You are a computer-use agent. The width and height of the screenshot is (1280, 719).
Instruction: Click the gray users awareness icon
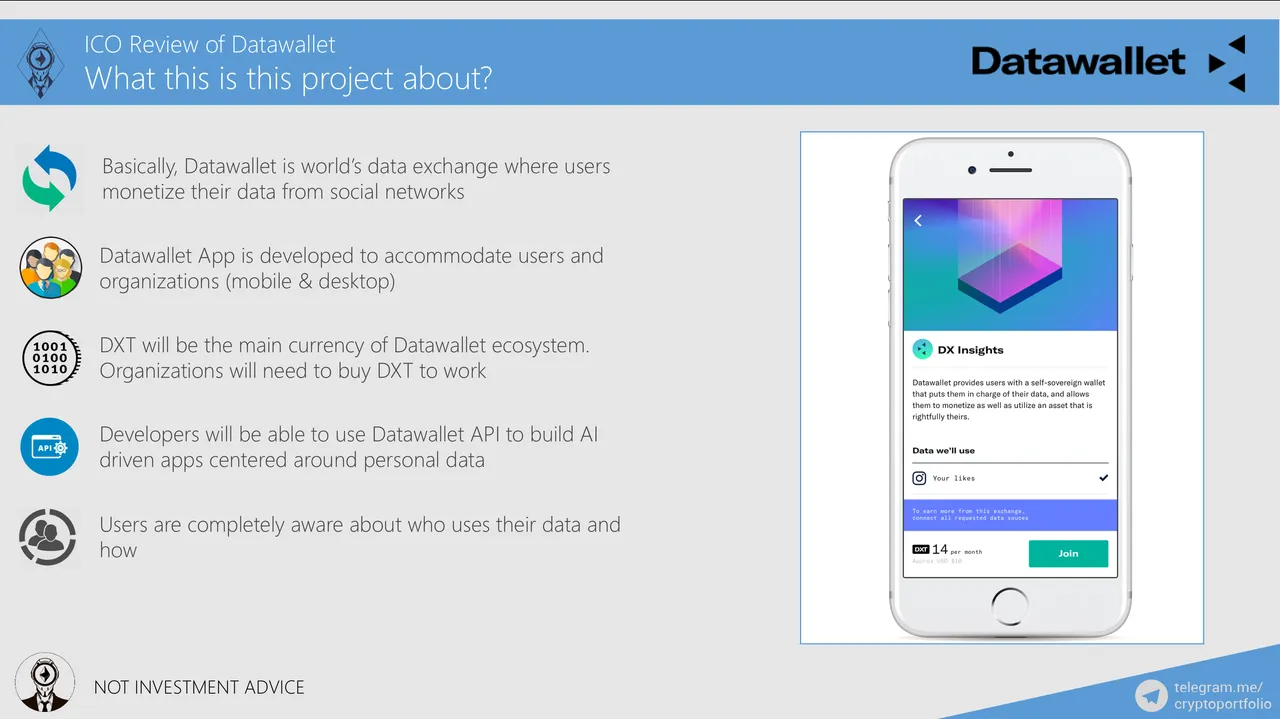[x=48, y=538]
